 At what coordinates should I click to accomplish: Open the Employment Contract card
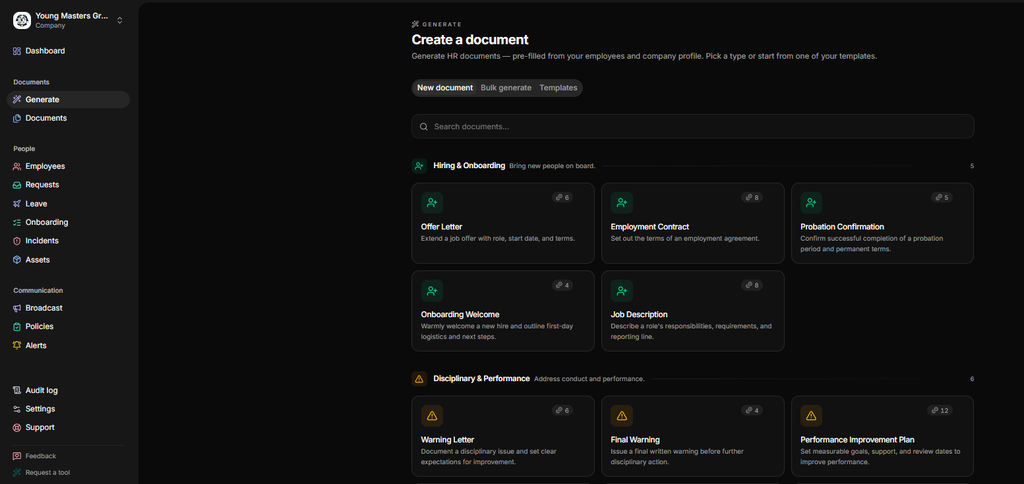click(x=692, y=223)
